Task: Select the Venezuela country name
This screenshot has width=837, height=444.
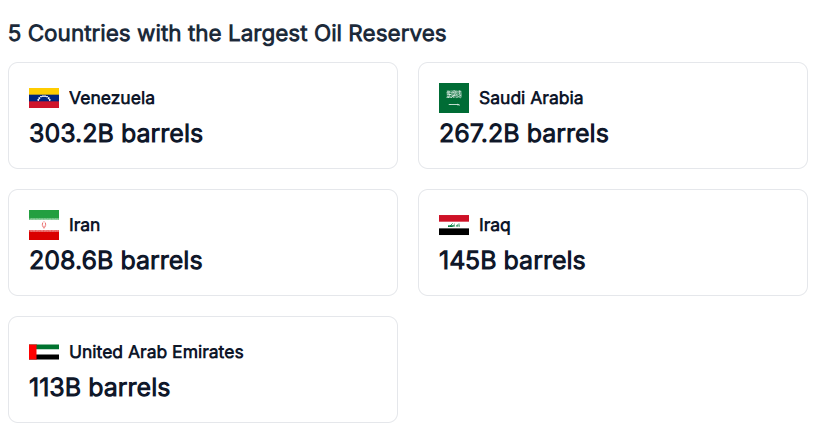Action: (x=112, y=98)
